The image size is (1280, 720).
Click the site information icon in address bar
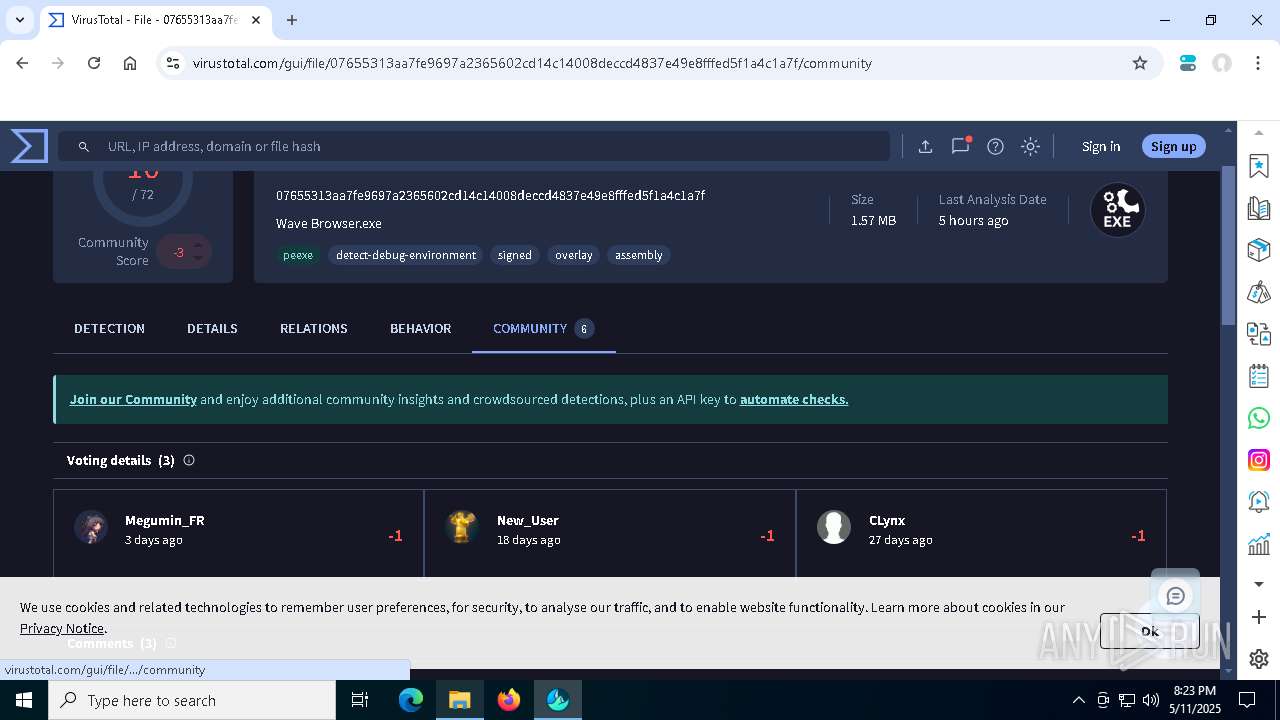pos(173,63)
